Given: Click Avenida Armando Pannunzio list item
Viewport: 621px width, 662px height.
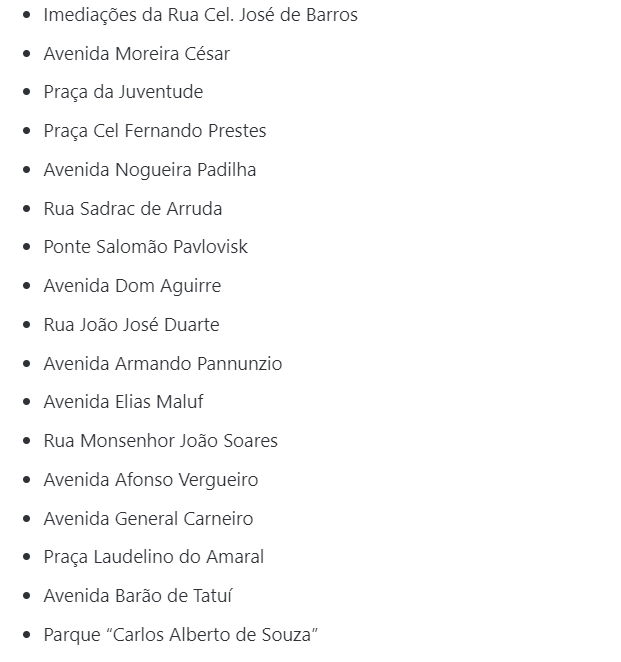Looking at the screenshot, I should point(162,364).
